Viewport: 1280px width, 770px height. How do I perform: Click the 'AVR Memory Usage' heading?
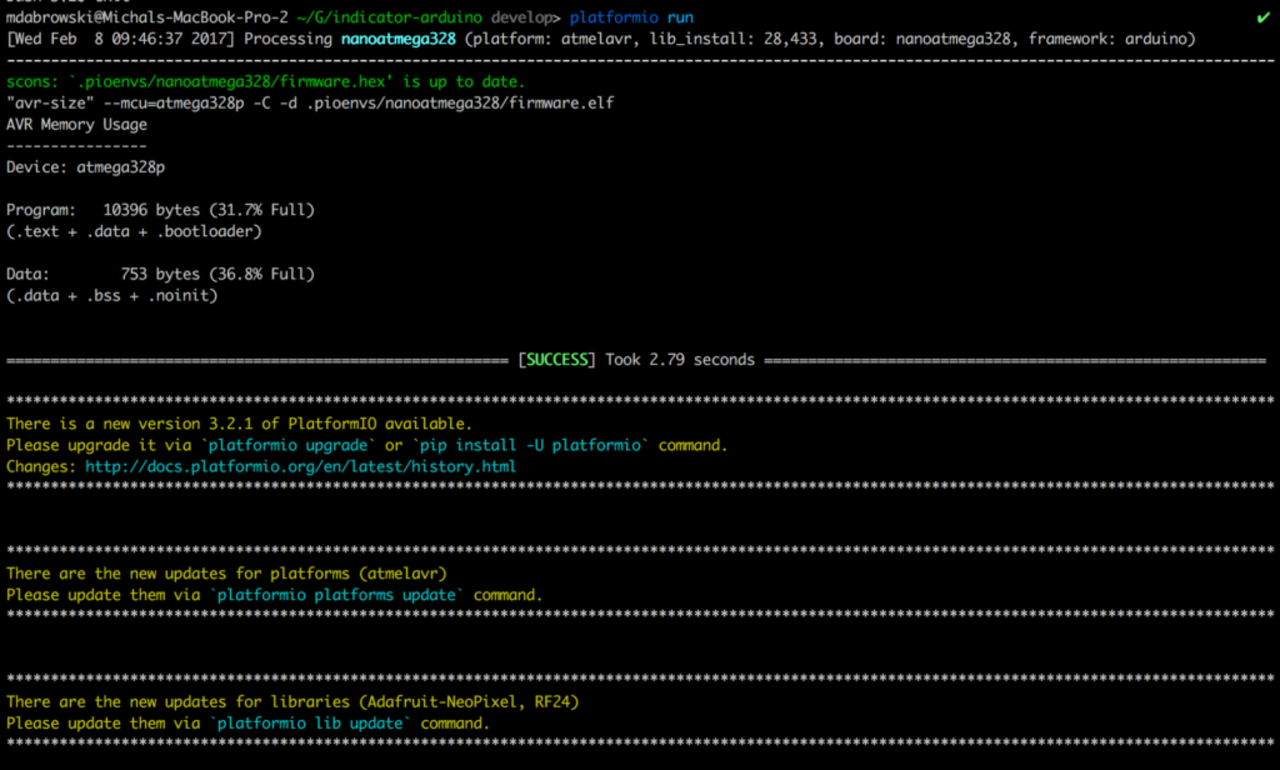77,125
